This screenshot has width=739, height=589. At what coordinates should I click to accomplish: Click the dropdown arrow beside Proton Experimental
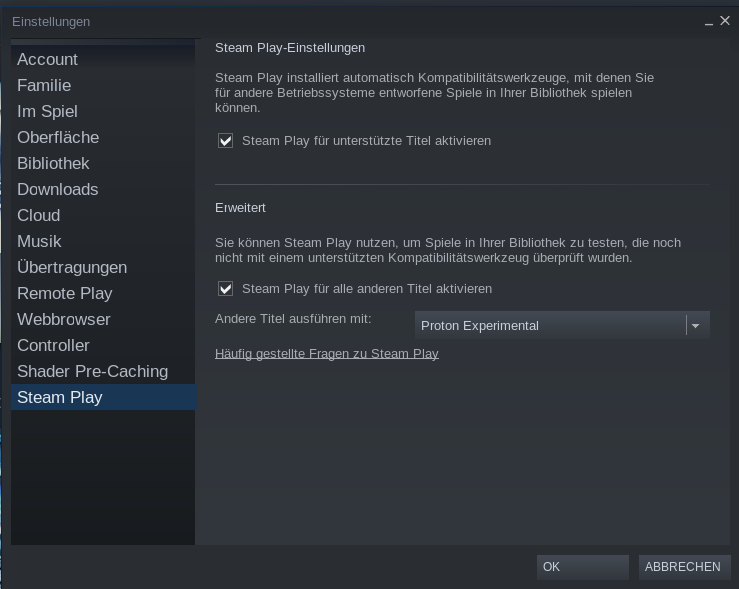[x=696, y=326]
